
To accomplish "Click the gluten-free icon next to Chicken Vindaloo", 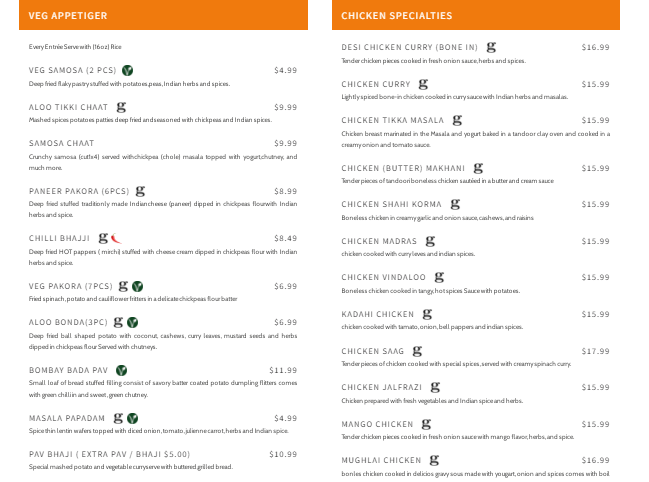I will tap(439, 277).
